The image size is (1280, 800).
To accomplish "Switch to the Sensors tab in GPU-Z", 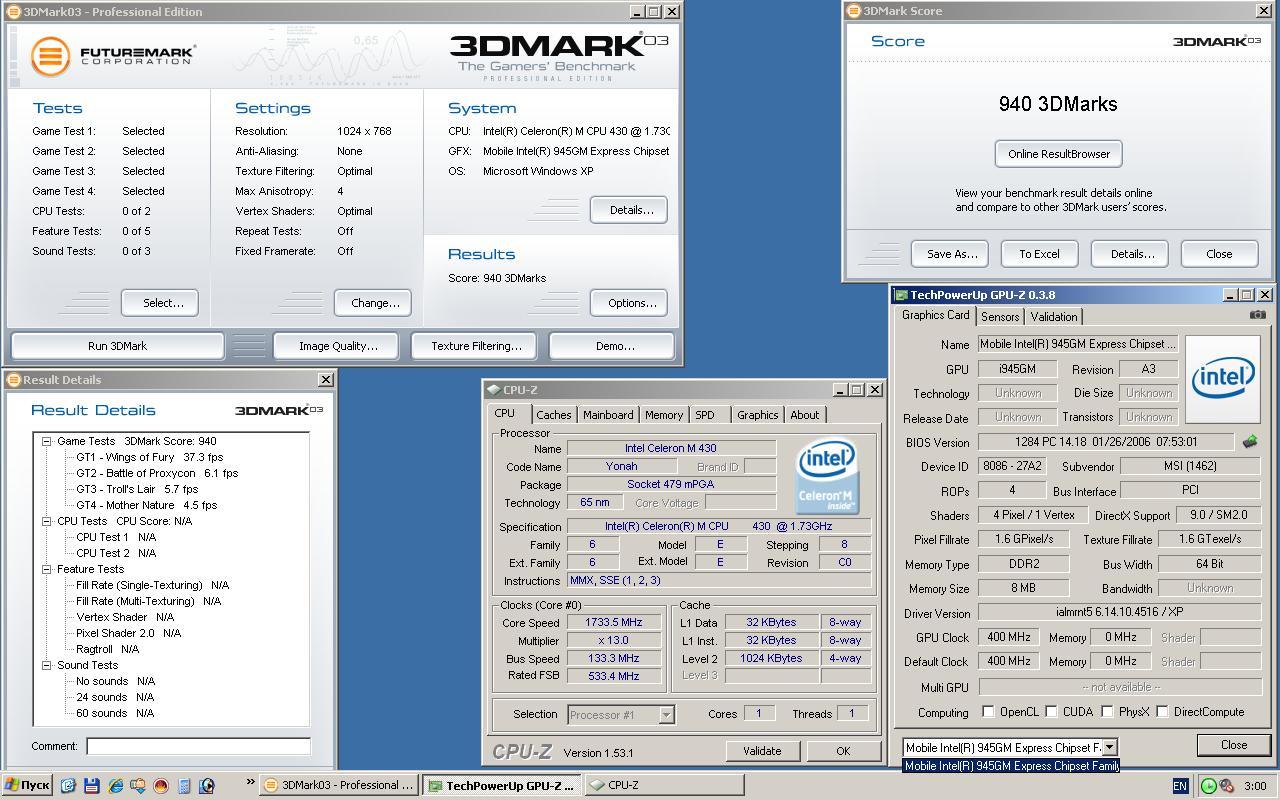I will click(1000, 317).
